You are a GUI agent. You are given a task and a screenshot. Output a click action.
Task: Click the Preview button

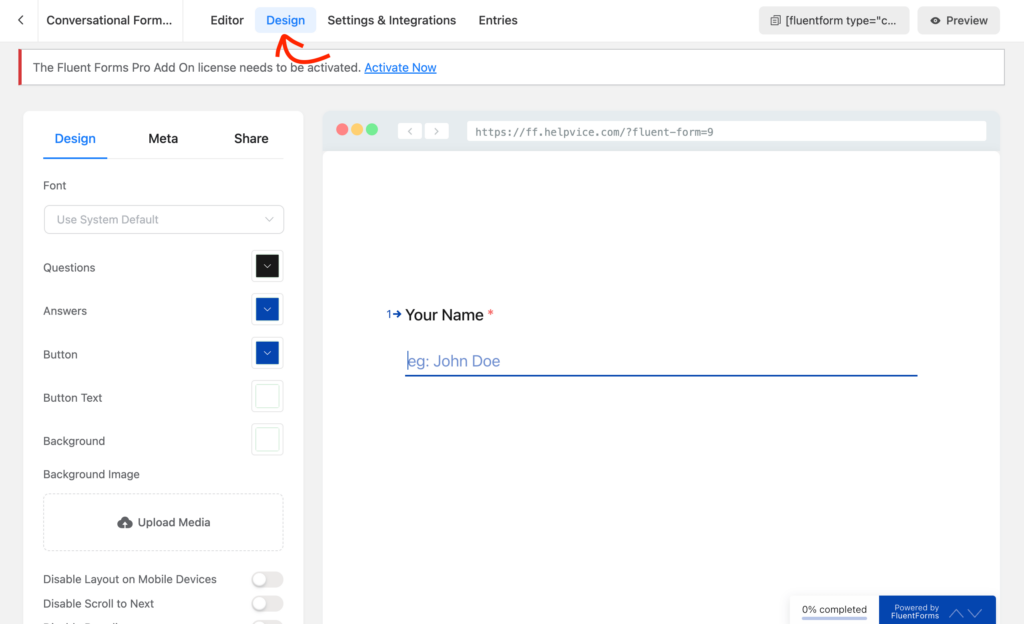click(958, 20)
